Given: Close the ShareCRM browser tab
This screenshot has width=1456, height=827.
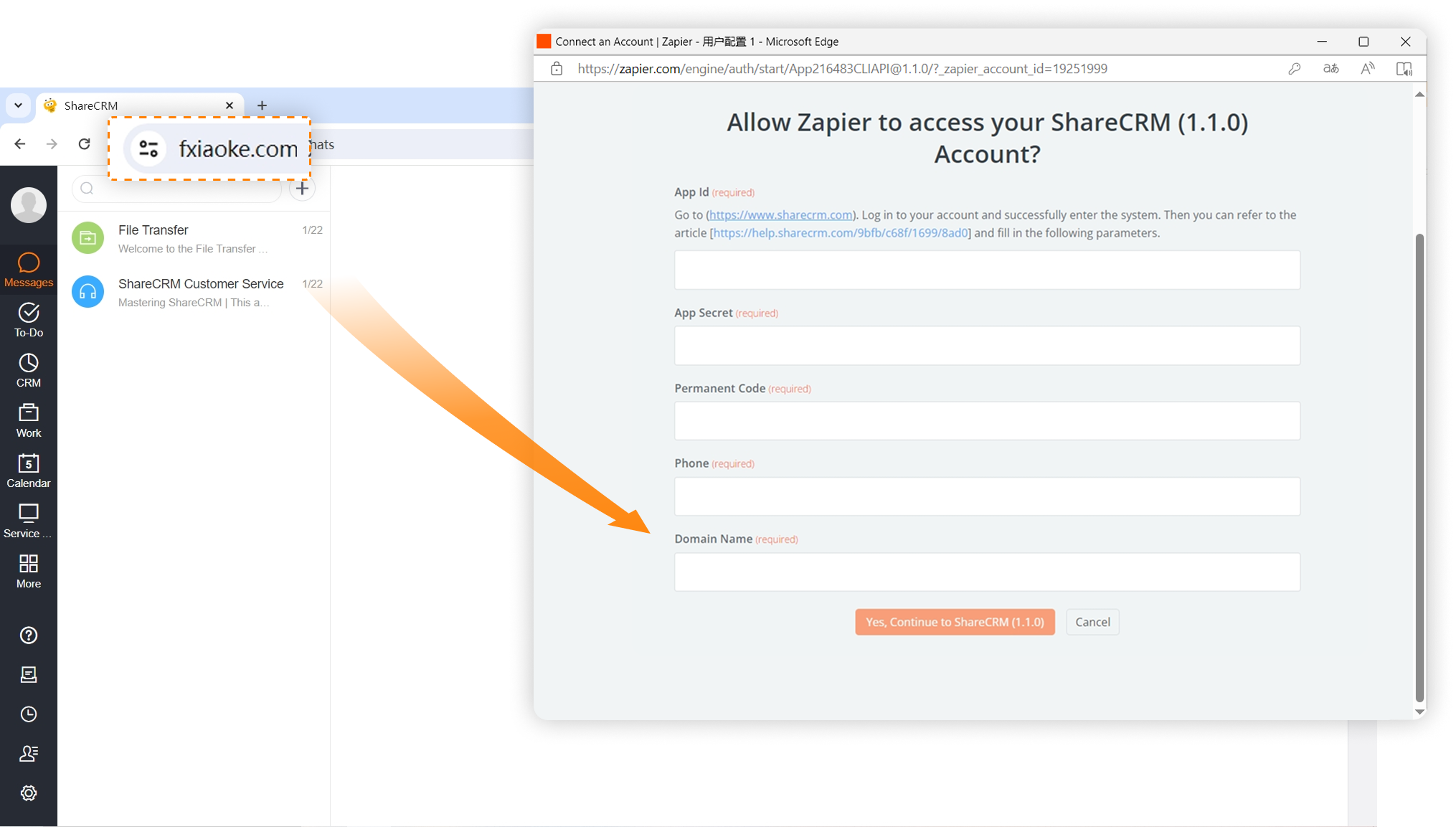Looking at the screenshot, I should (x=230, y=105).
